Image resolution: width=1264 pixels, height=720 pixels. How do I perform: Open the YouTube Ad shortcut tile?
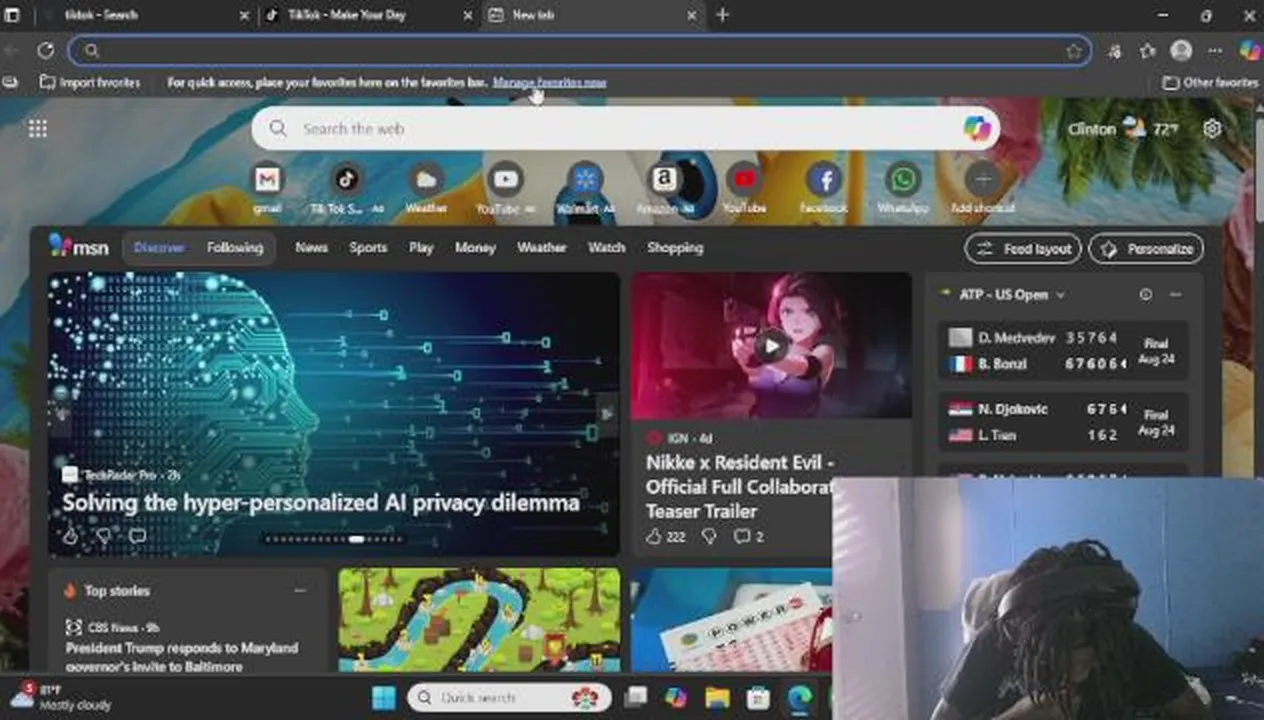pos(505,187)
